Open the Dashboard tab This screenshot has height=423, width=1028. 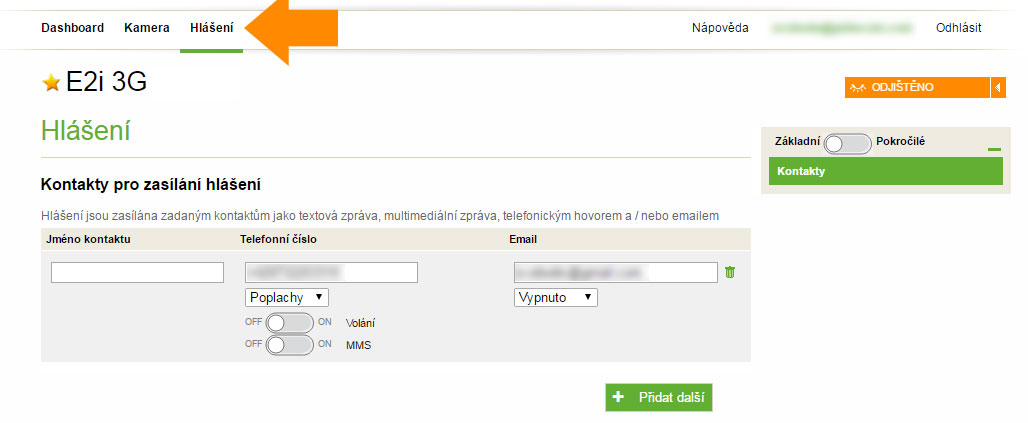coord(72,27)
